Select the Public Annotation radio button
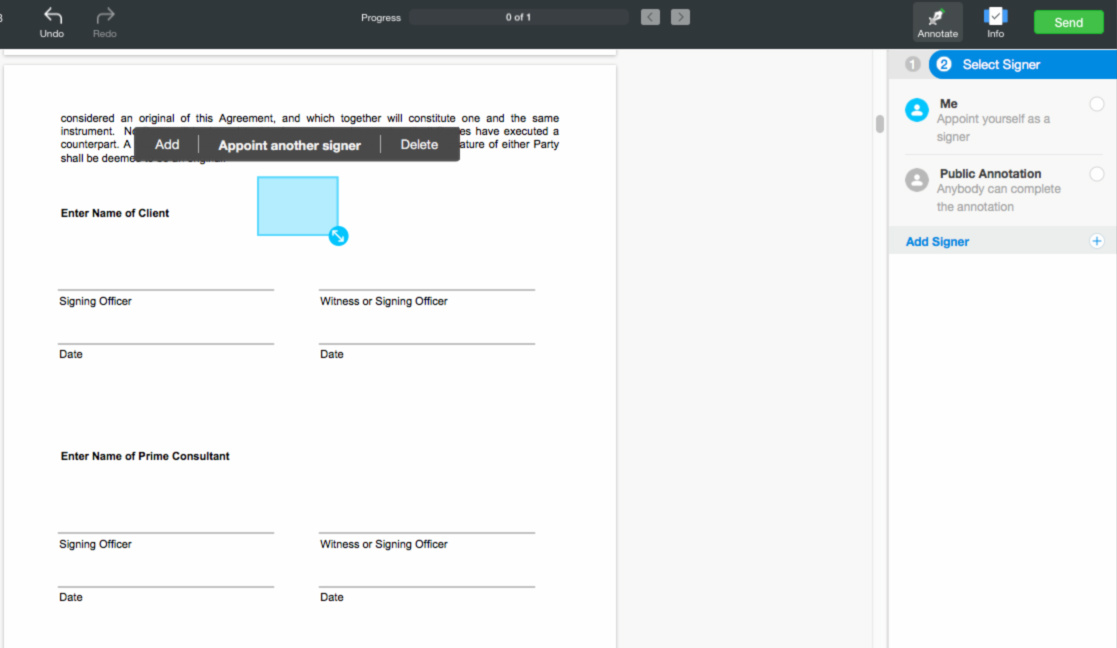Screen dimensions: 1117x648 pos(1096,174)
